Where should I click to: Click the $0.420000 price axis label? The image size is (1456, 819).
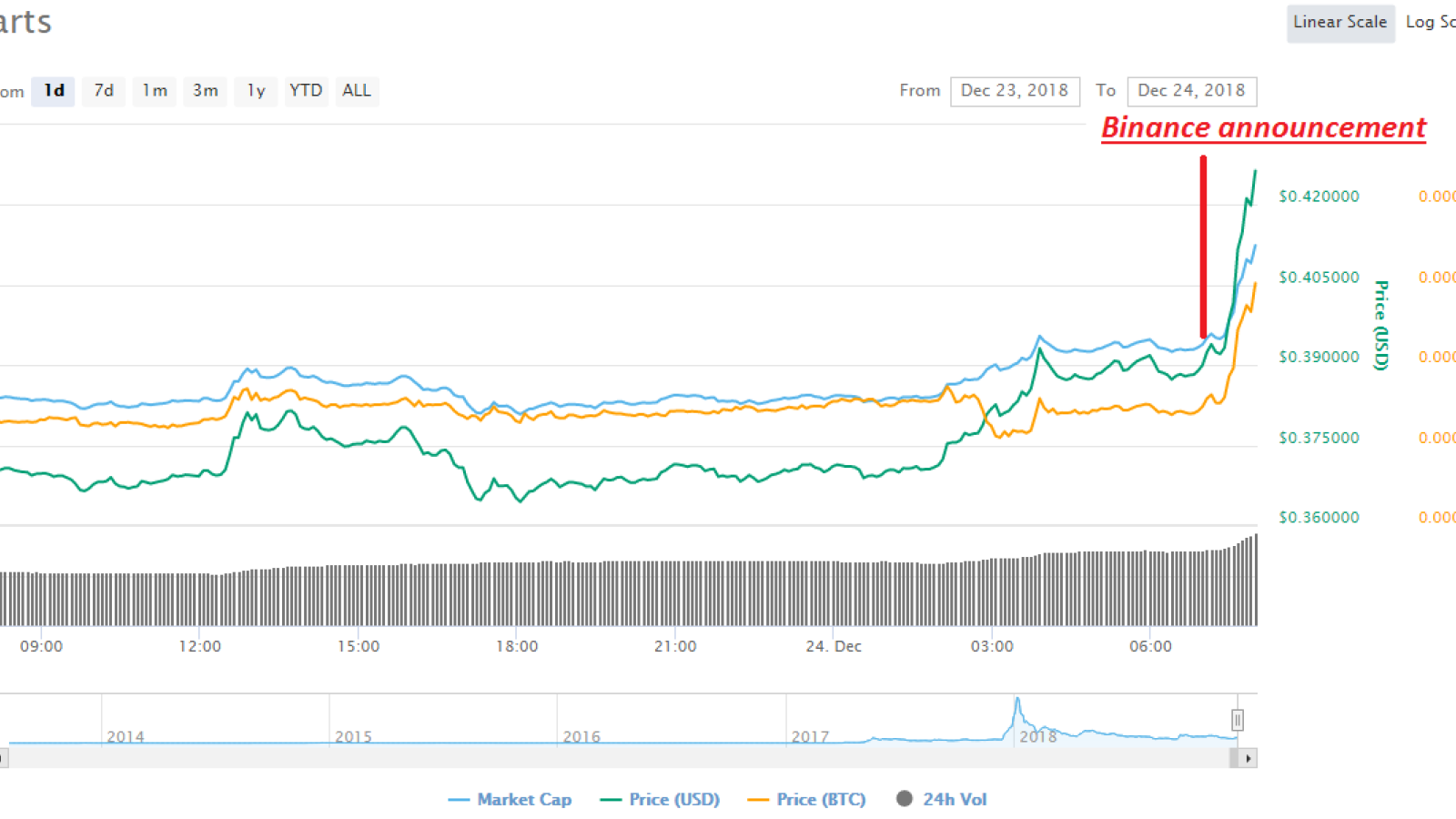pos(1319,197)
